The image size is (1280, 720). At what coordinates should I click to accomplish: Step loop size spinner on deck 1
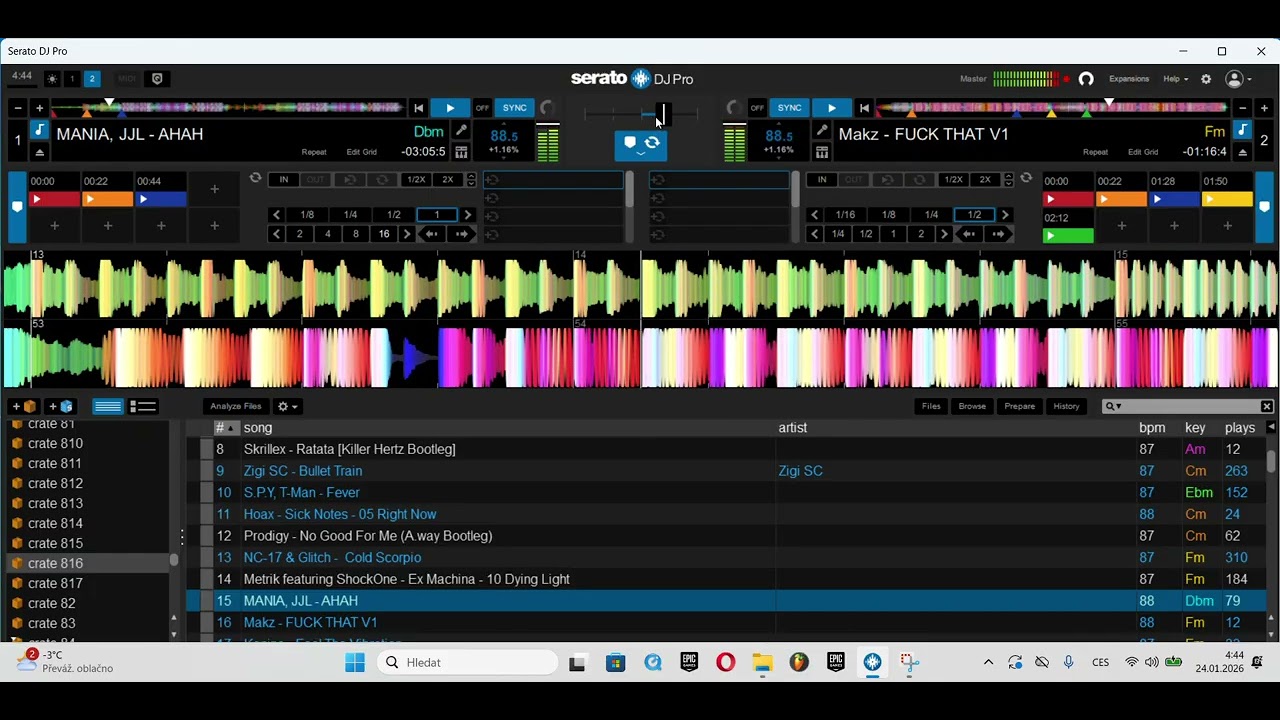tap(471, 180)
